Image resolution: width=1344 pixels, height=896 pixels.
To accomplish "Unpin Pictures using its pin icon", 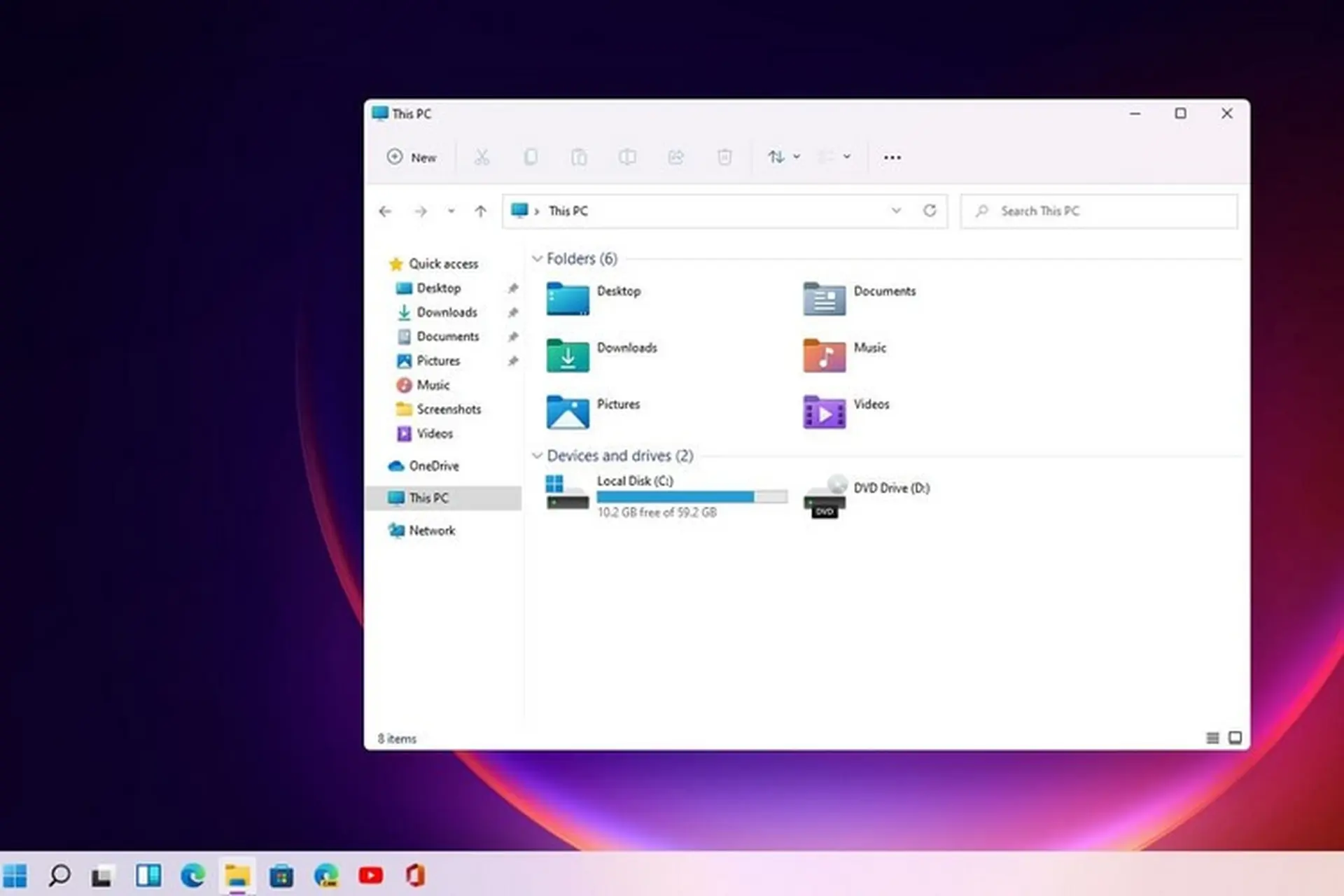I will coord(513,361).
